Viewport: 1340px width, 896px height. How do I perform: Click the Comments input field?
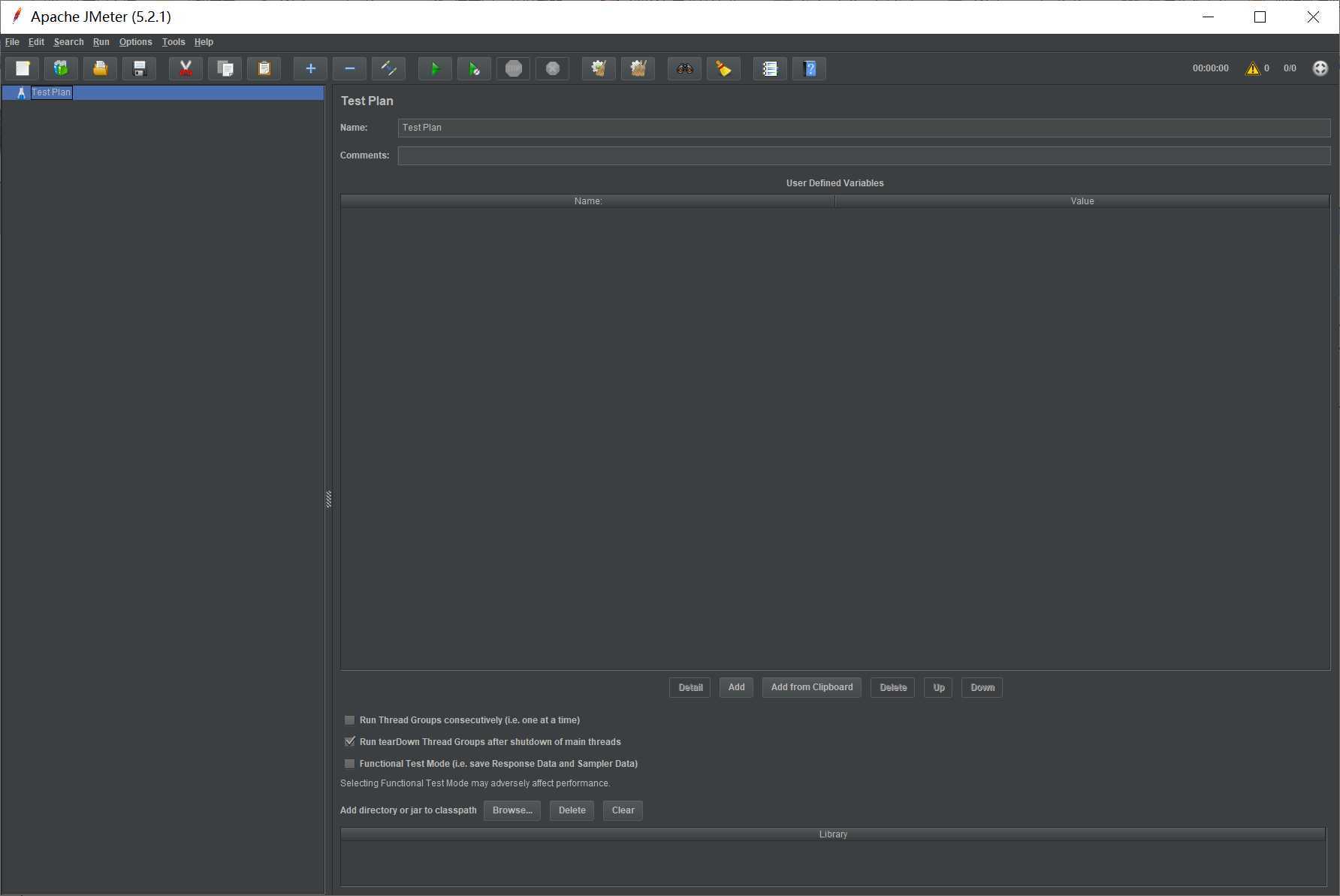864,155
